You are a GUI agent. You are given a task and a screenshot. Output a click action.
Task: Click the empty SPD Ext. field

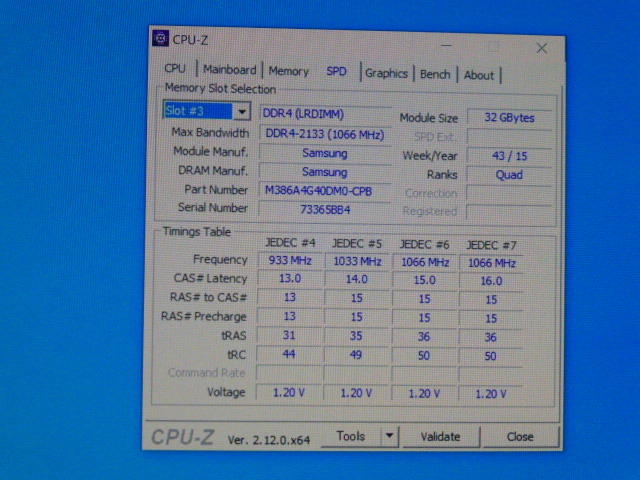click(509, 137)
